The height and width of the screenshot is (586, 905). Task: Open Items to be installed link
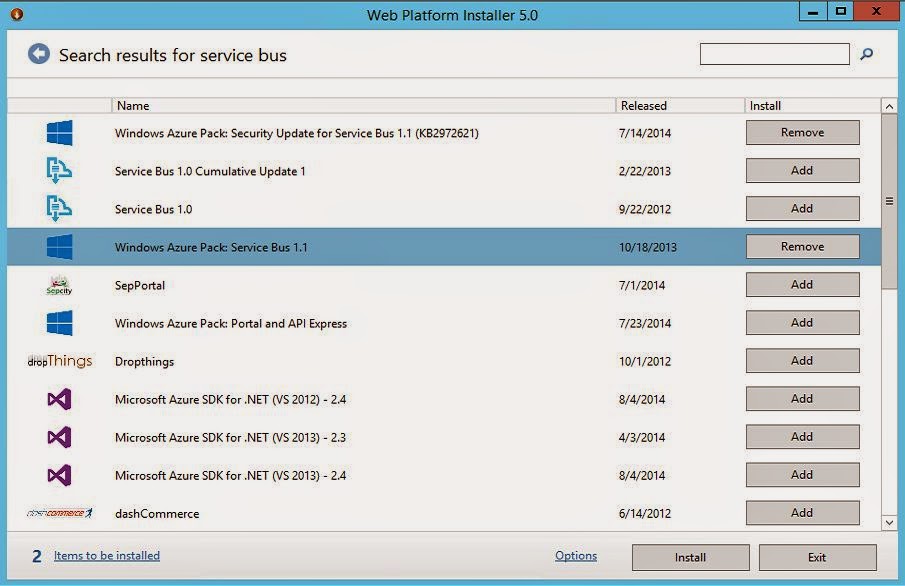107,555
